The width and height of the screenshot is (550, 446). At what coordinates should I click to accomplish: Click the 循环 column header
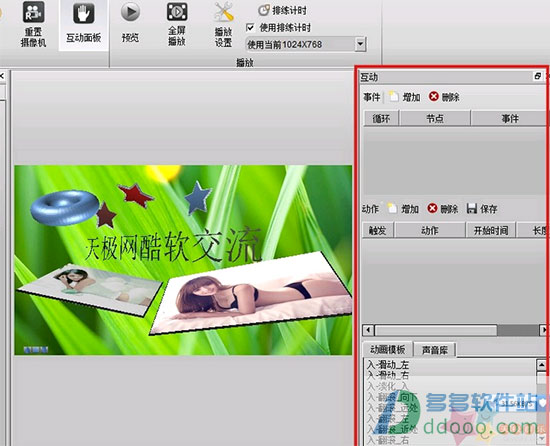click(381, 119)
